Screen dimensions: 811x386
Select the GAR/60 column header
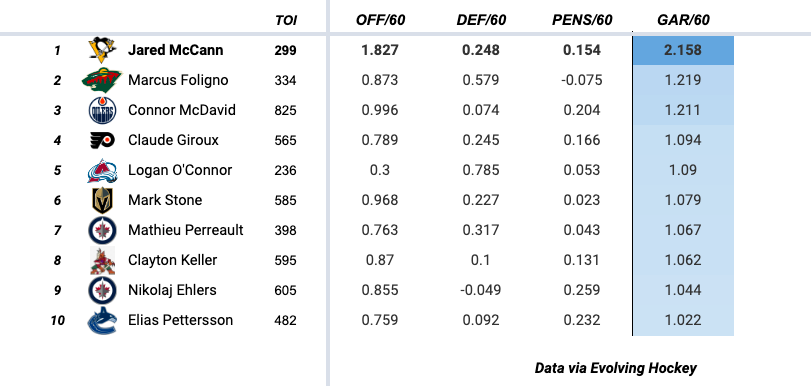point(683,20)
